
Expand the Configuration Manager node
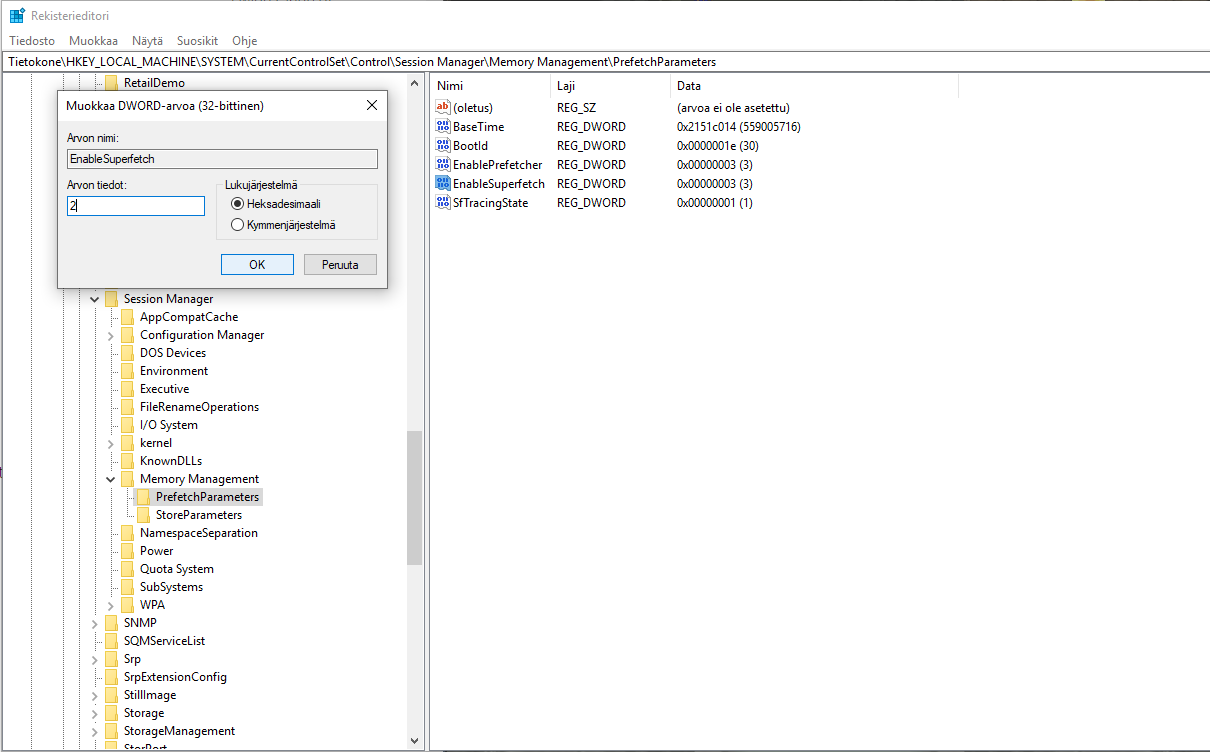(x=111, y=335)
